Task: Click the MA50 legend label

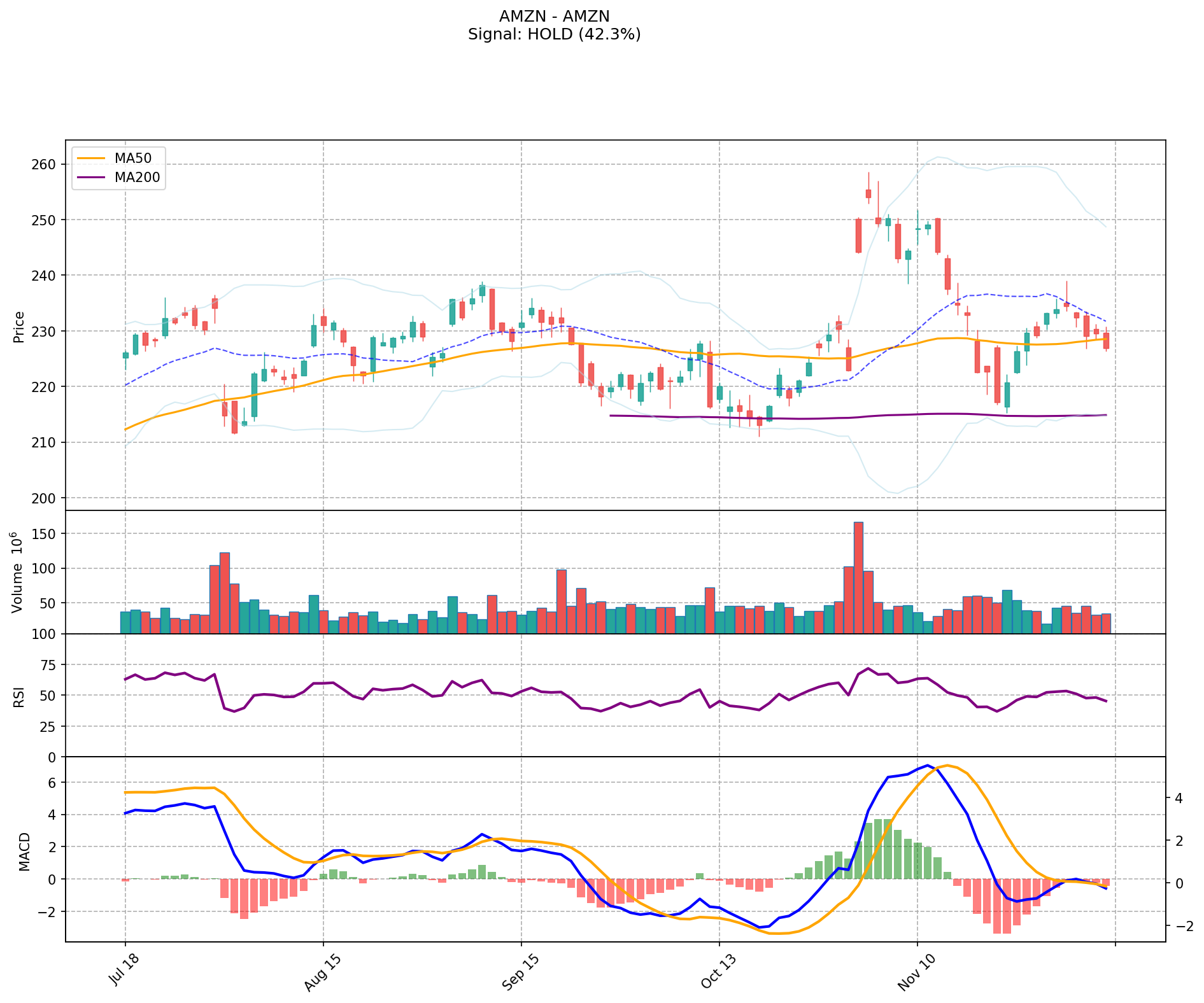Action: (132, 158)
